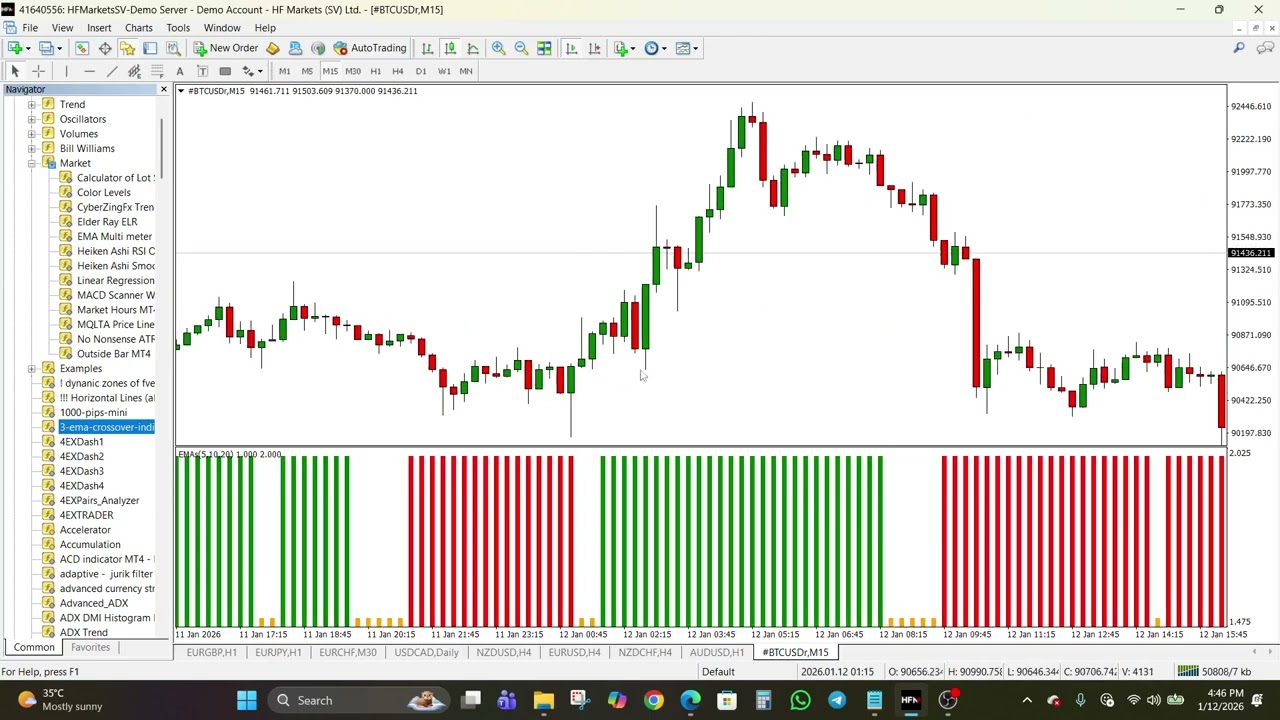The height and width of the screenshot is (720, 1280).
Task: Switch to the USDCAD,Daily chart tab
Action: (x=426, y=652)
